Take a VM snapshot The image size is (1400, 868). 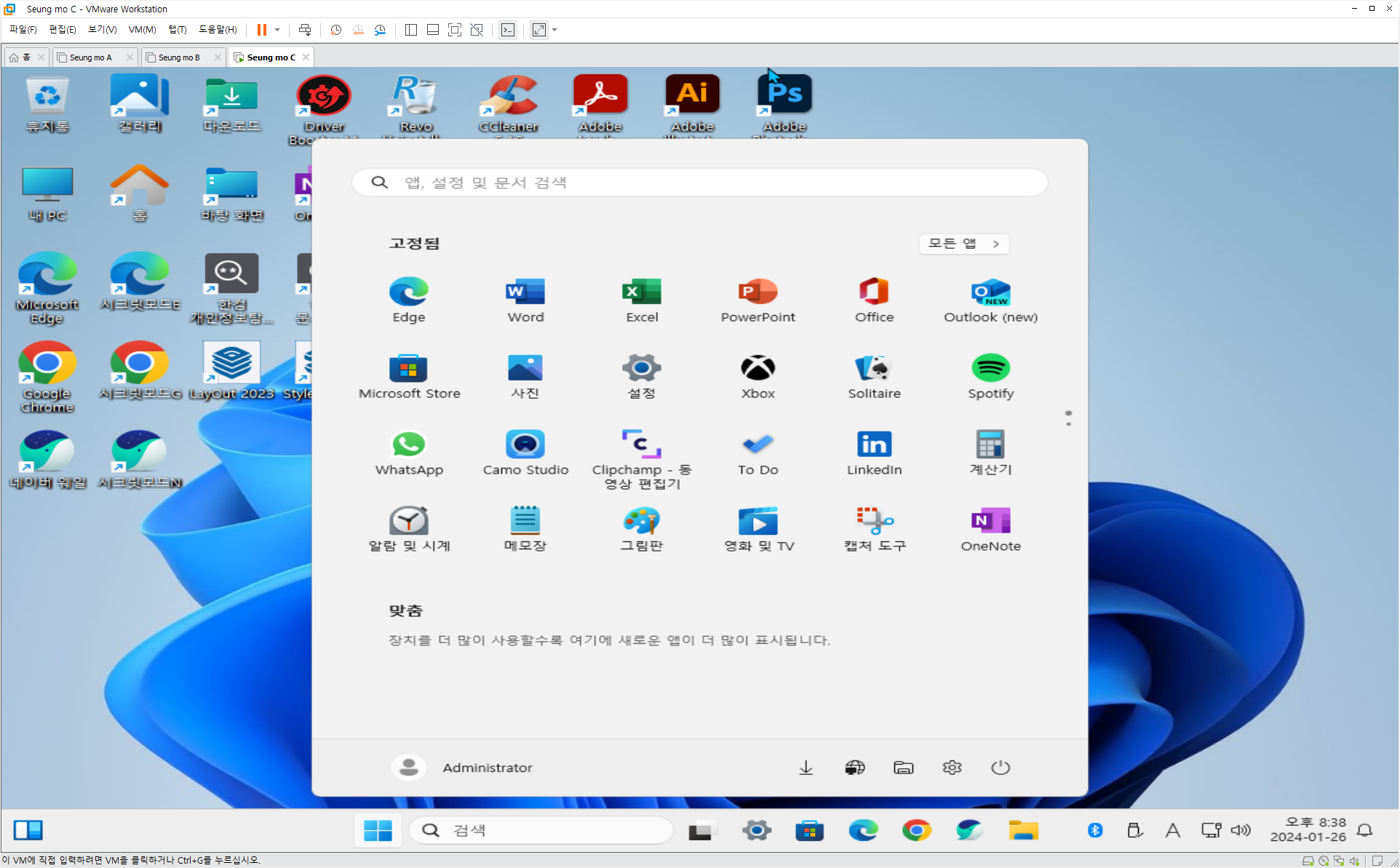[x=335, y=30]
